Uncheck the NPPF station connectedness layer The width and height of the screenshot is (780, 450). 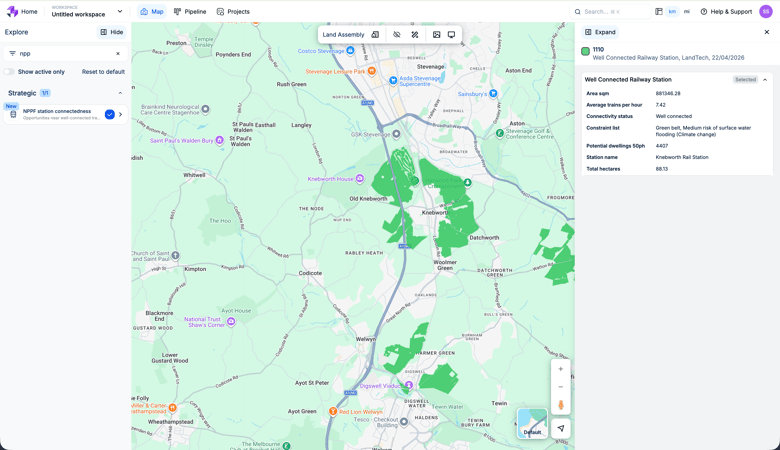point(109,114)
